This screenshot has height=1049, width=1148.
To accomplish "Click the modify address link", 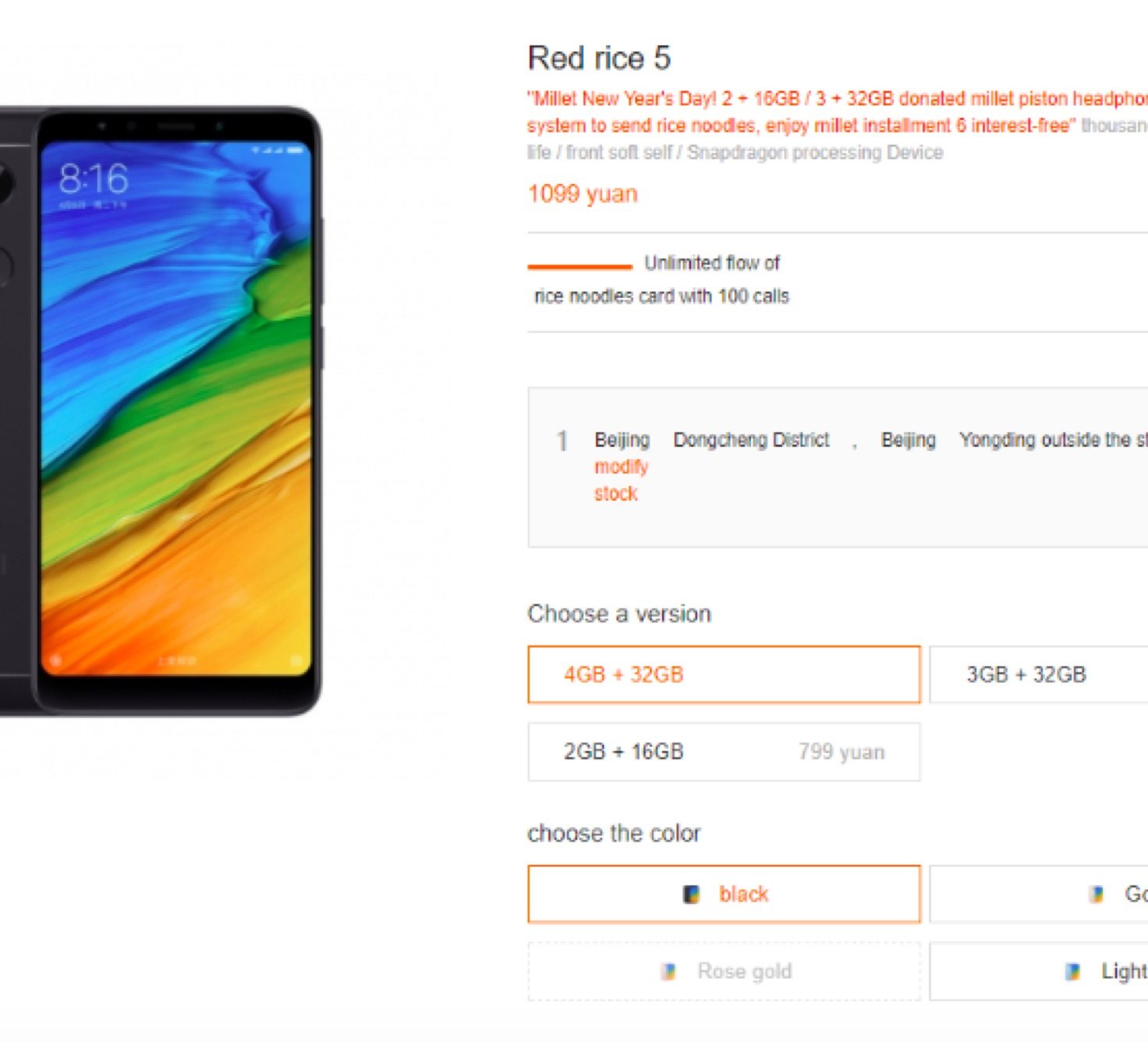I will (621, 466).
